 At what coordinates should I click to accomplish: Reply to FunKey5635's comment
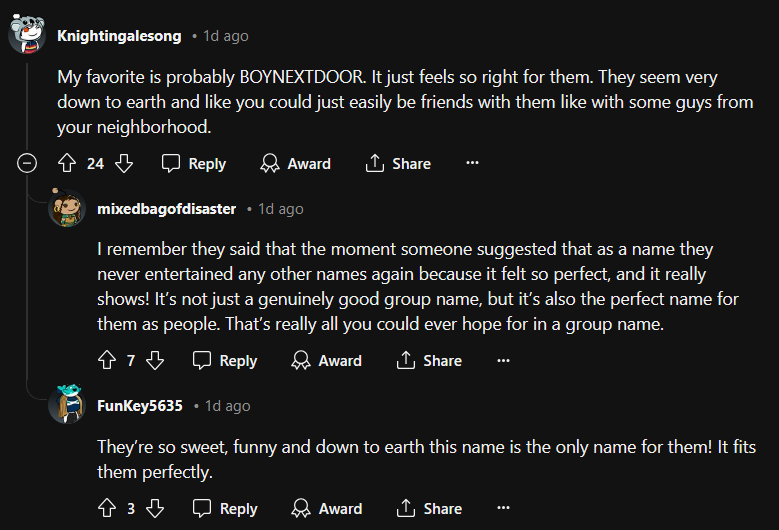pyautogui.click(x=225, y=508)
